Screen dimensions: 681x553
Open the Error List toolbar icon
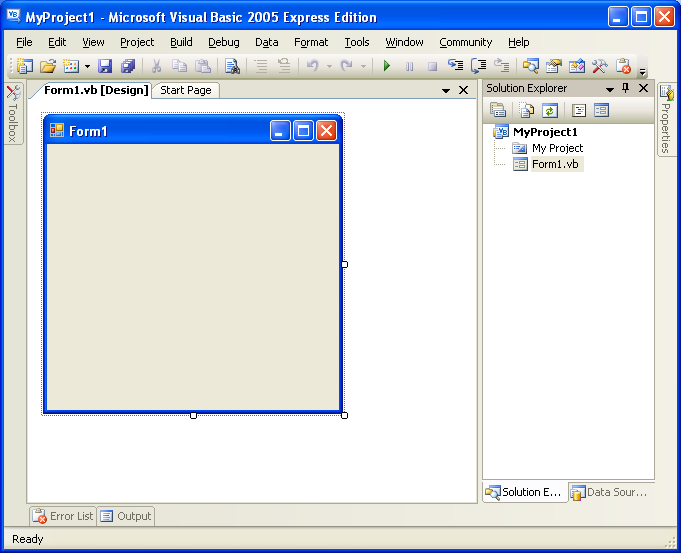coord(623,66)
